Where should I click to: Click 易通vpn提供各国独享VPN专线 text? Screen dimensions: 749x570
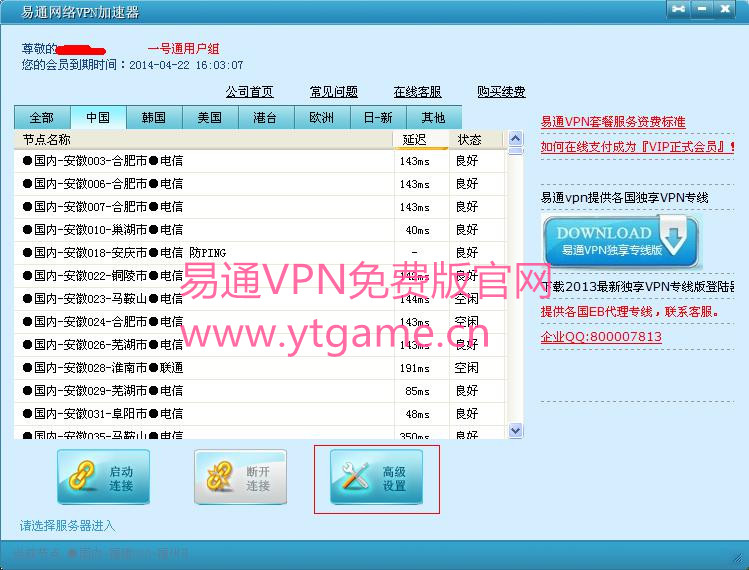pyautogui.click(x=624, y=197)
